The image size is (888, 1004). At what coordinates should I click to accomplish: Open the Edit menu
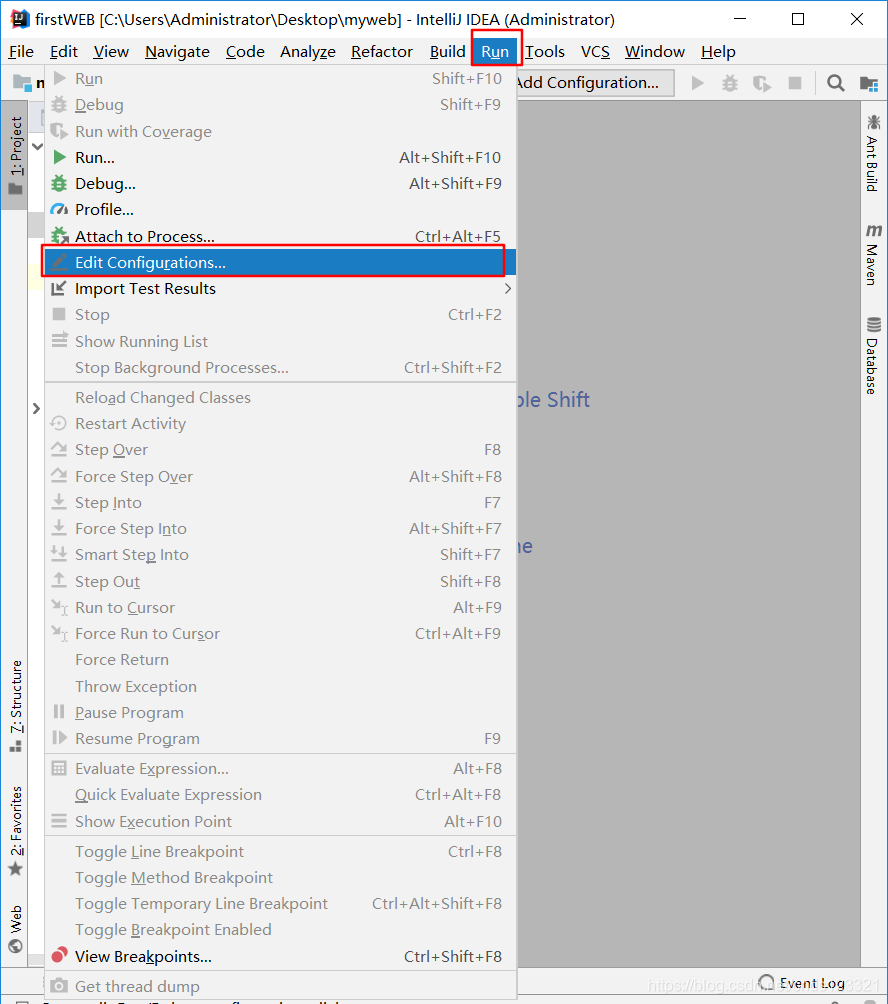coord(63,52)
